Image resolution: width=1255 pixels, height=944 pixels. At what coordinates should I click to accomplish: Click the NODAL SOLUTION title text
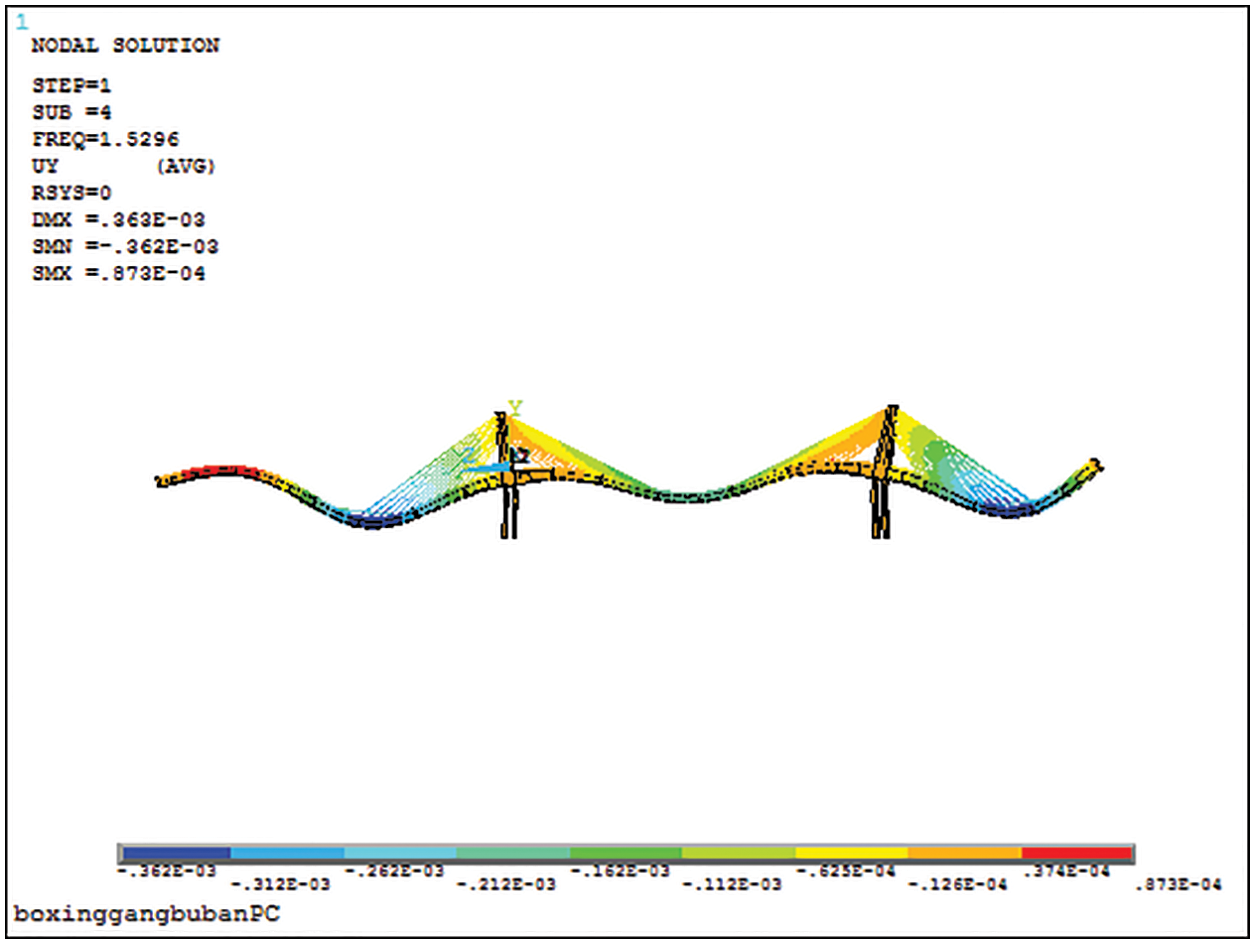point(125,46)
